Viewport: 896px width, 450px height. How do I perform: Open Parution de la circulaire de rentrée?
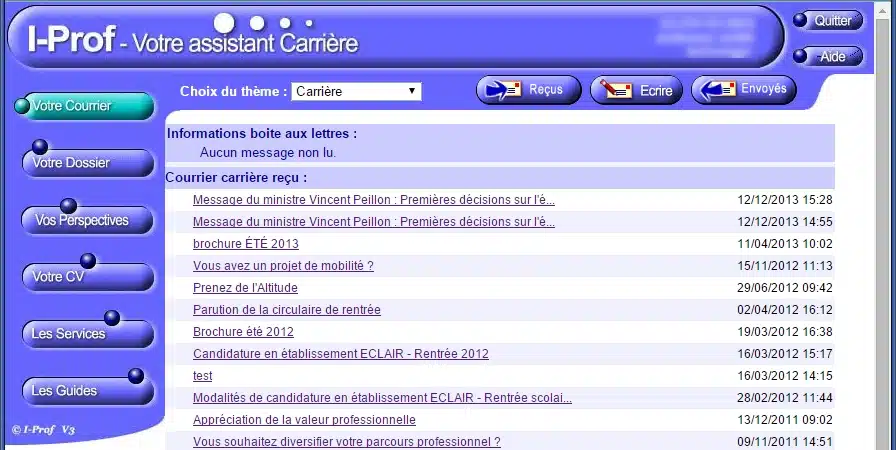click(287, 310)
